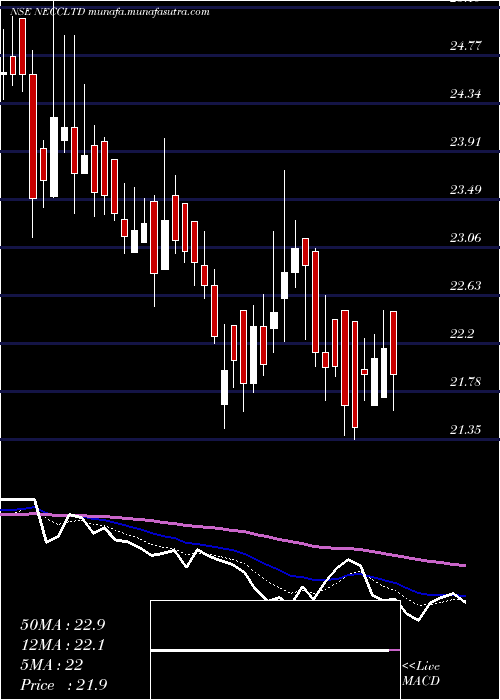Click the 23.06 price axis label
500x700 pixels.
466,238
